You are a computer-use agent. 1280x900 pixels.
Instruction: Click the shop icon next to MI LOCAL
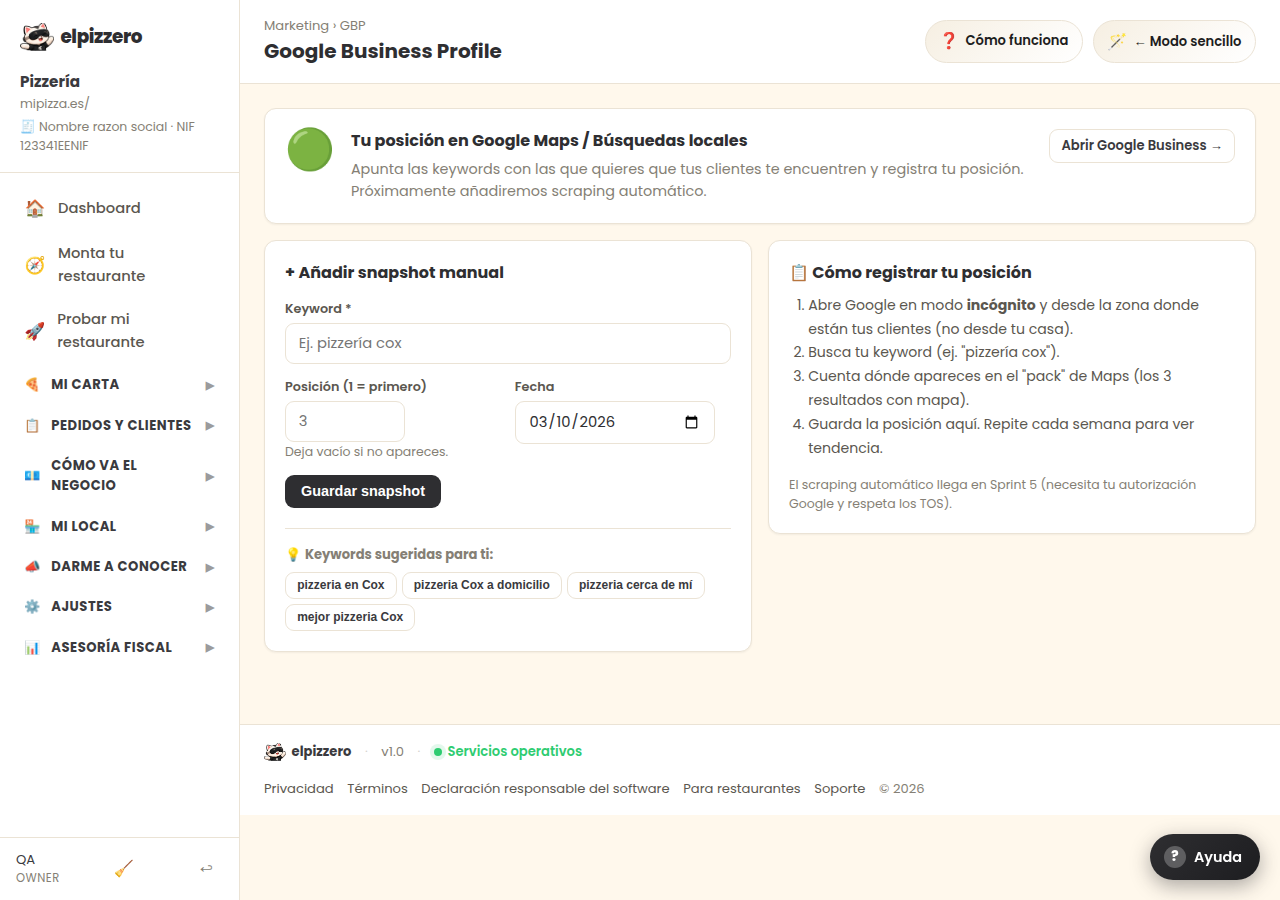(32, 526)
